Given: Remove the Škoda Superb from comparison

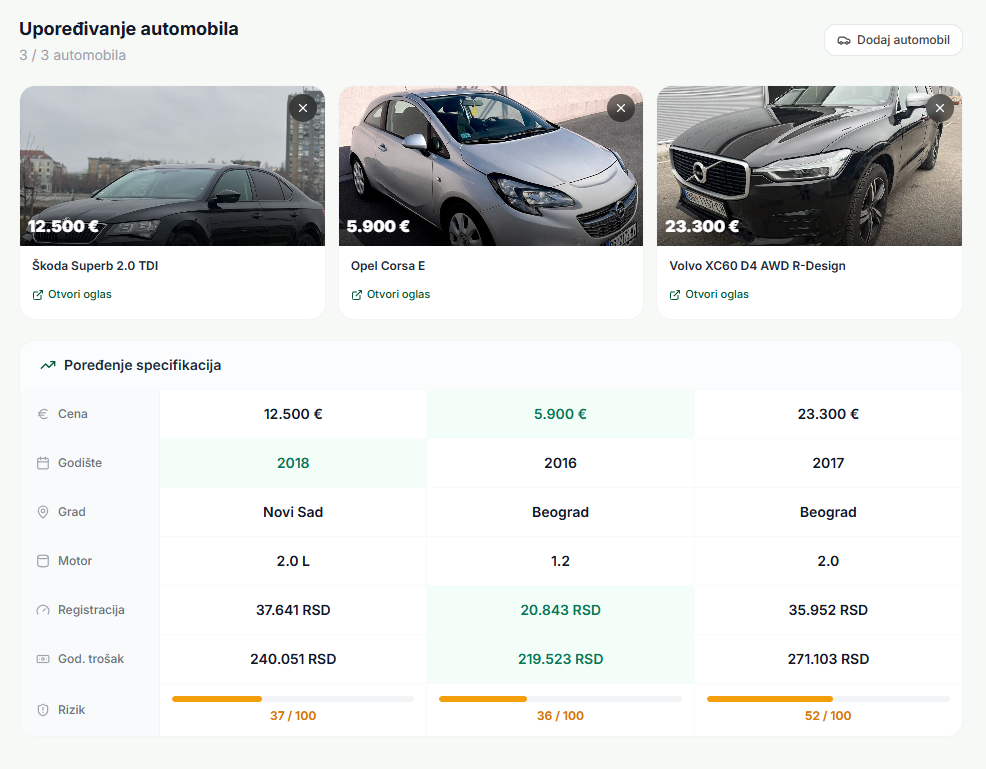Looking at the screenshot, I should (303, 108).
